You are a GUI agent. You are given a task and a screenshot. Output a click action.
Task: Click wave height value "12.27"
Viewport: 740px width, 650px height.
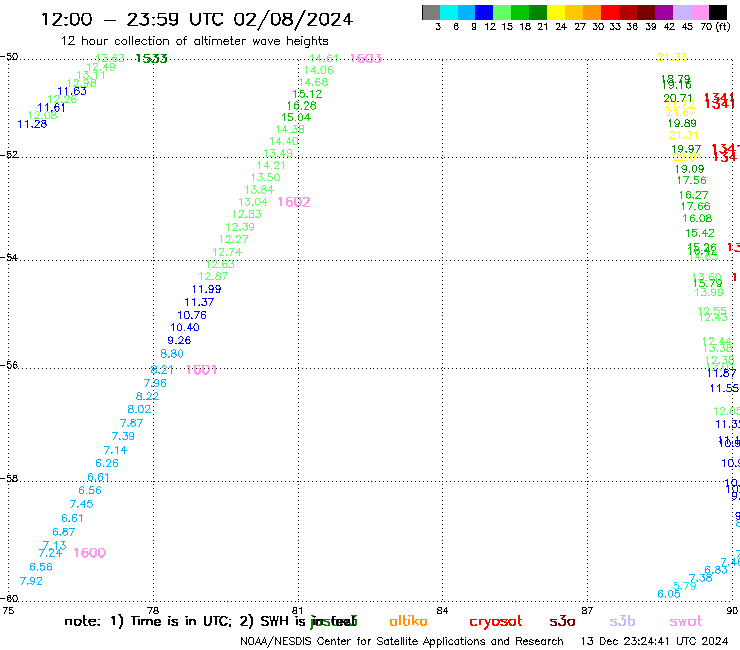point(234,239)
